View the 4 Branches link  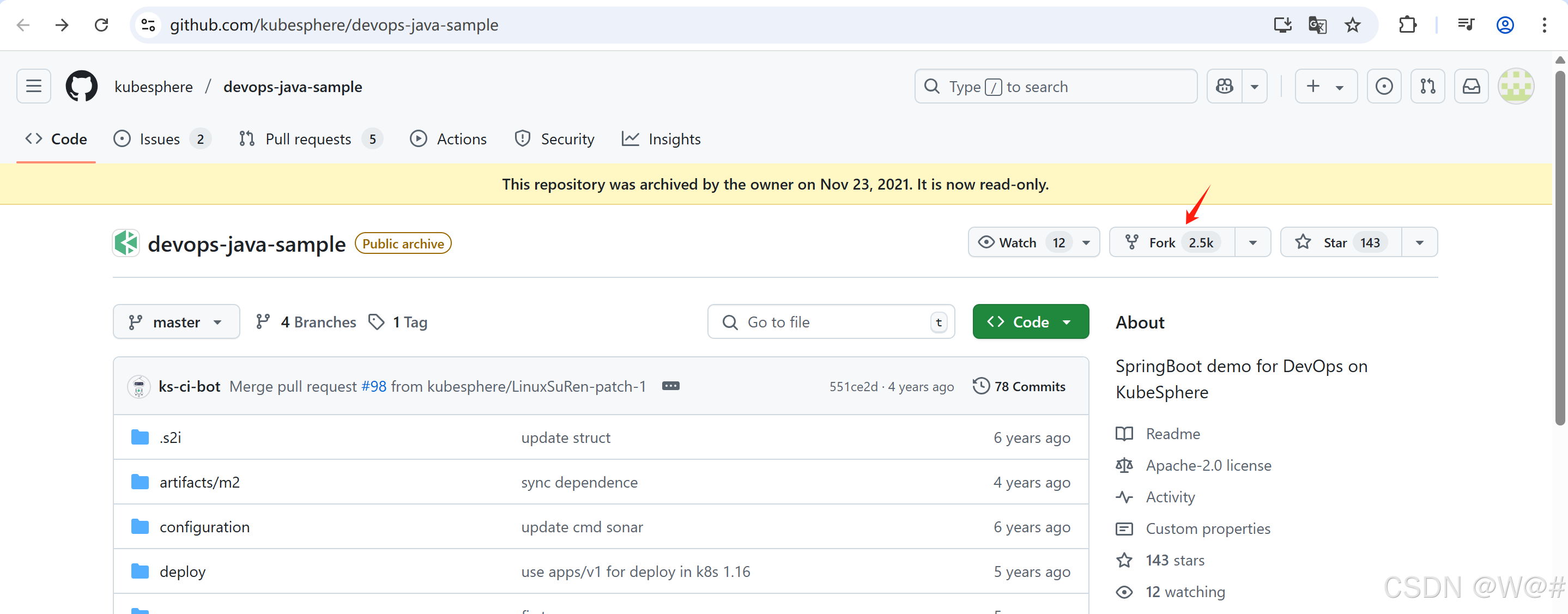pos(306,321)
